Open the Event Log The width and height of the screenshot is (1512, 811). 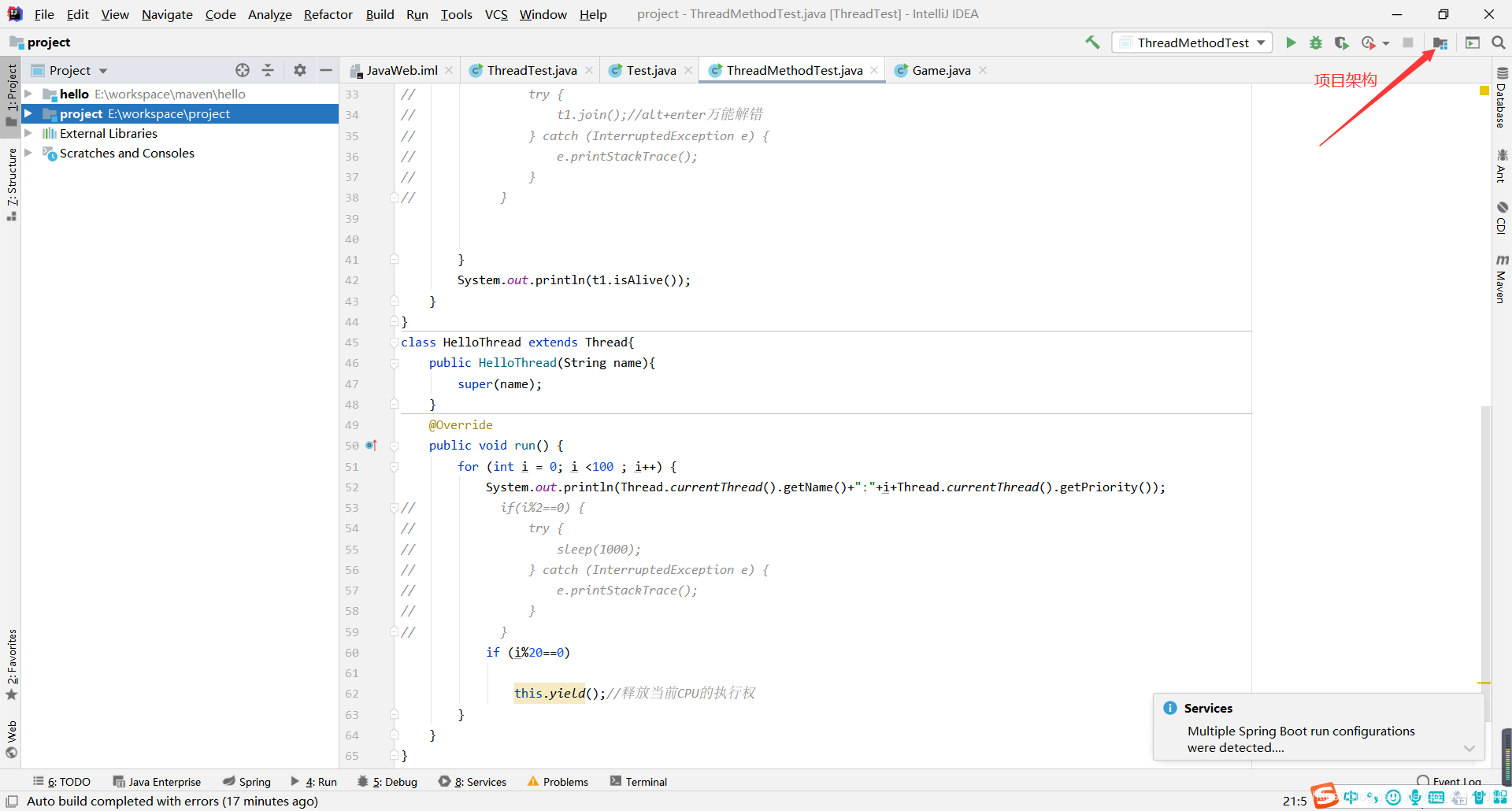pyautogui.click(x=1449, y=781)
